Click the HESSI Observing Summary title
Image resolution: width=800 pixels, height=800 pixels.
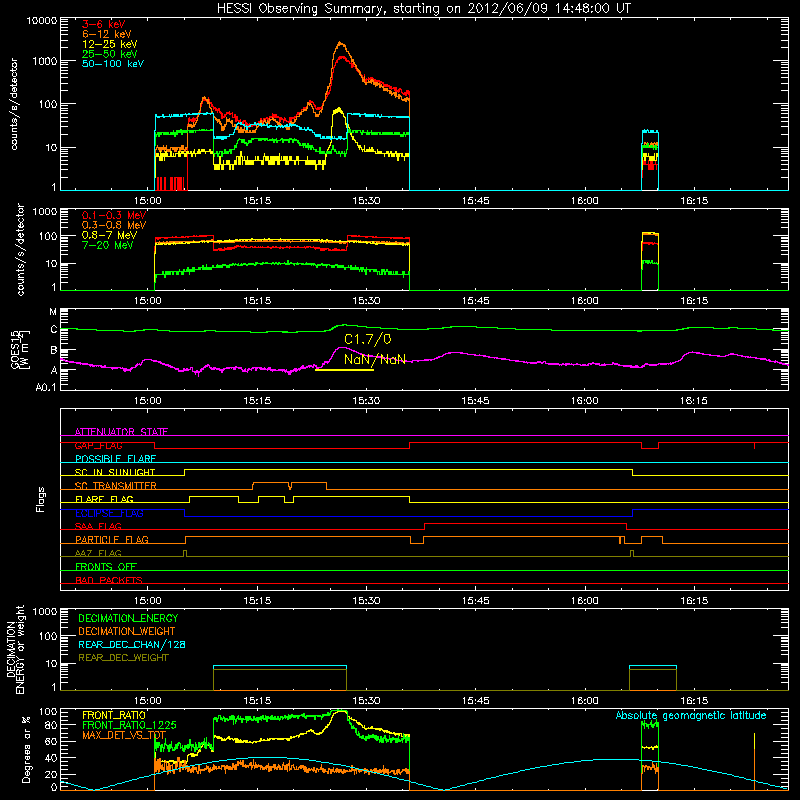click(424, 9)
